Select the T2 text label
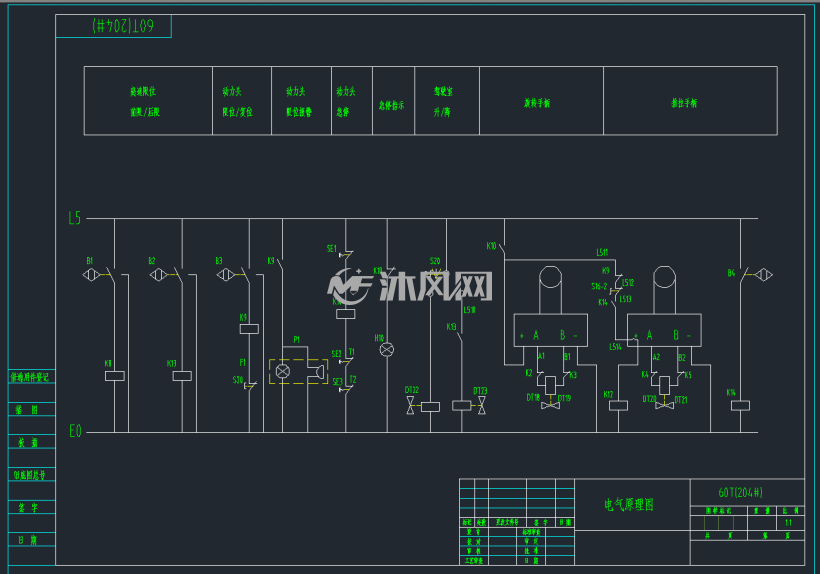This screenshot has height=574, width=820. tap(353, 379)
